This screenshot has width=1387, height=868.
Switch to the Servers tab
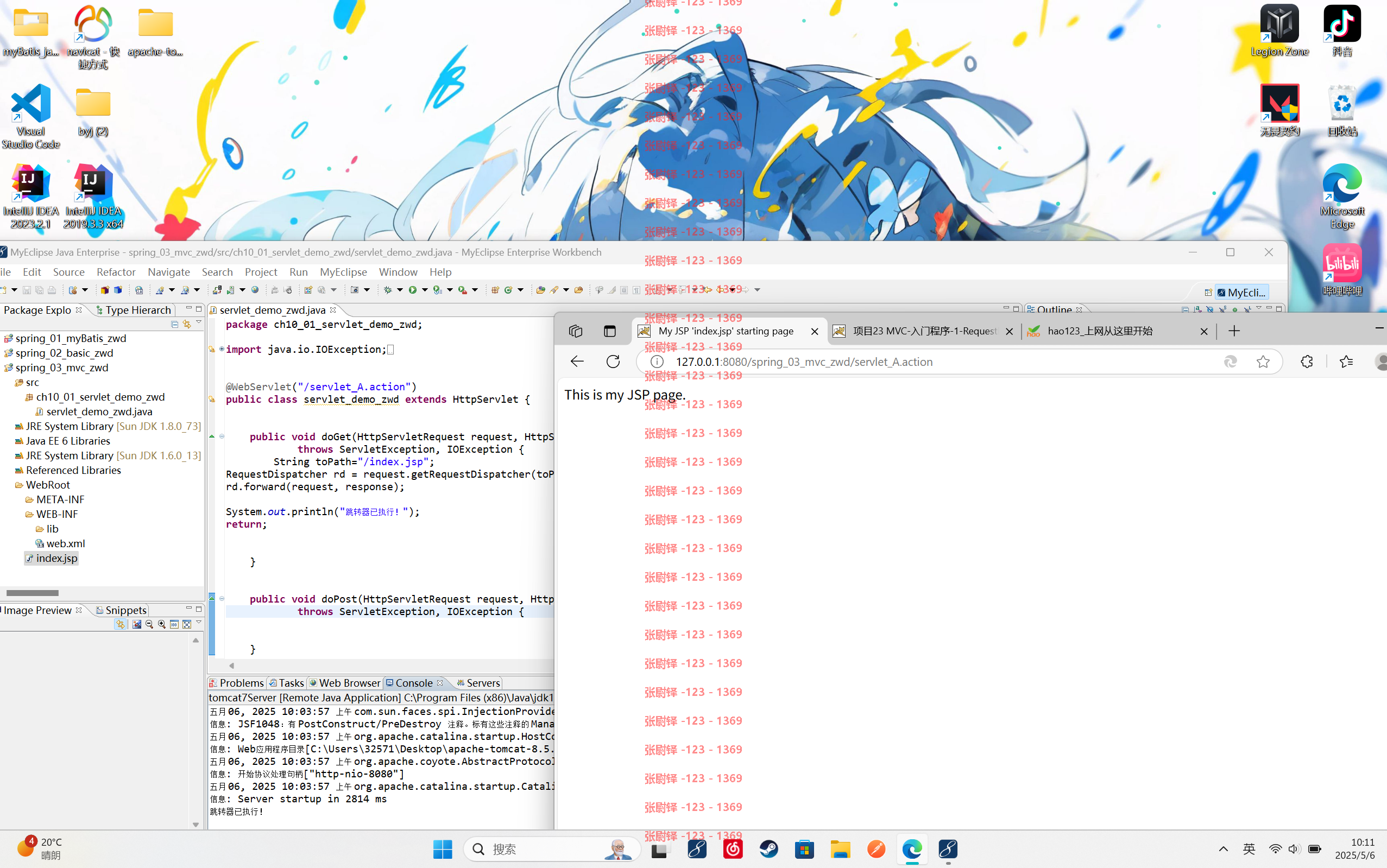(x=478, y=682)
